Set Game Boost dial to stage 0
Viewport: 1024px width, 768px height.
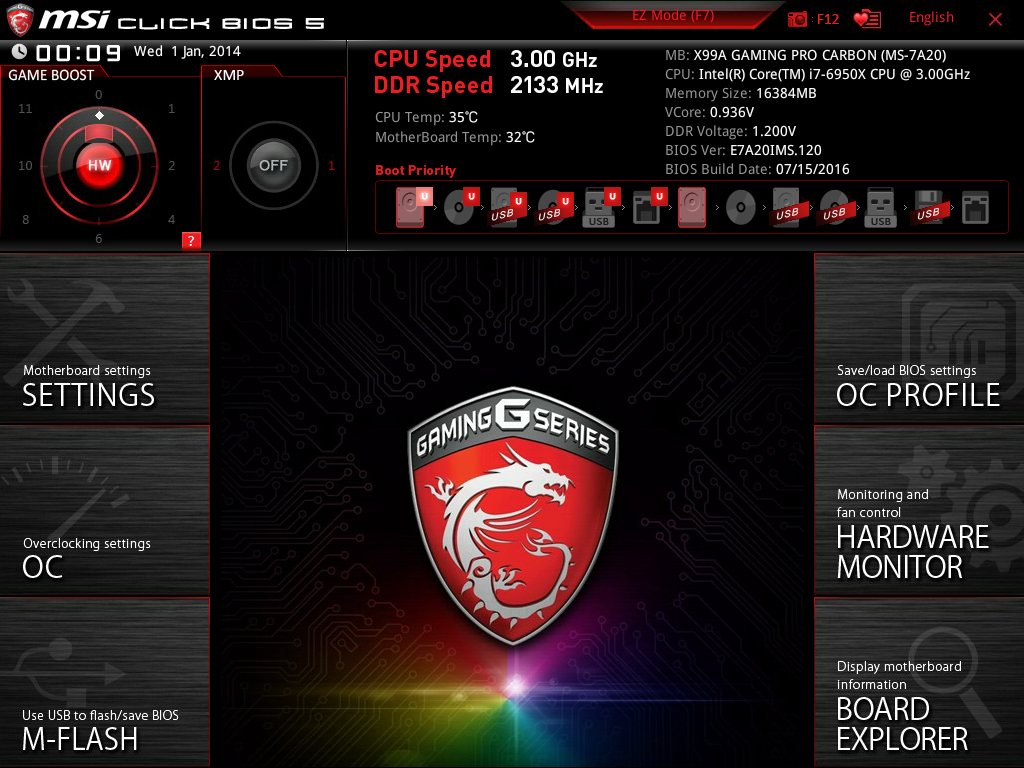tap(99, 95)
